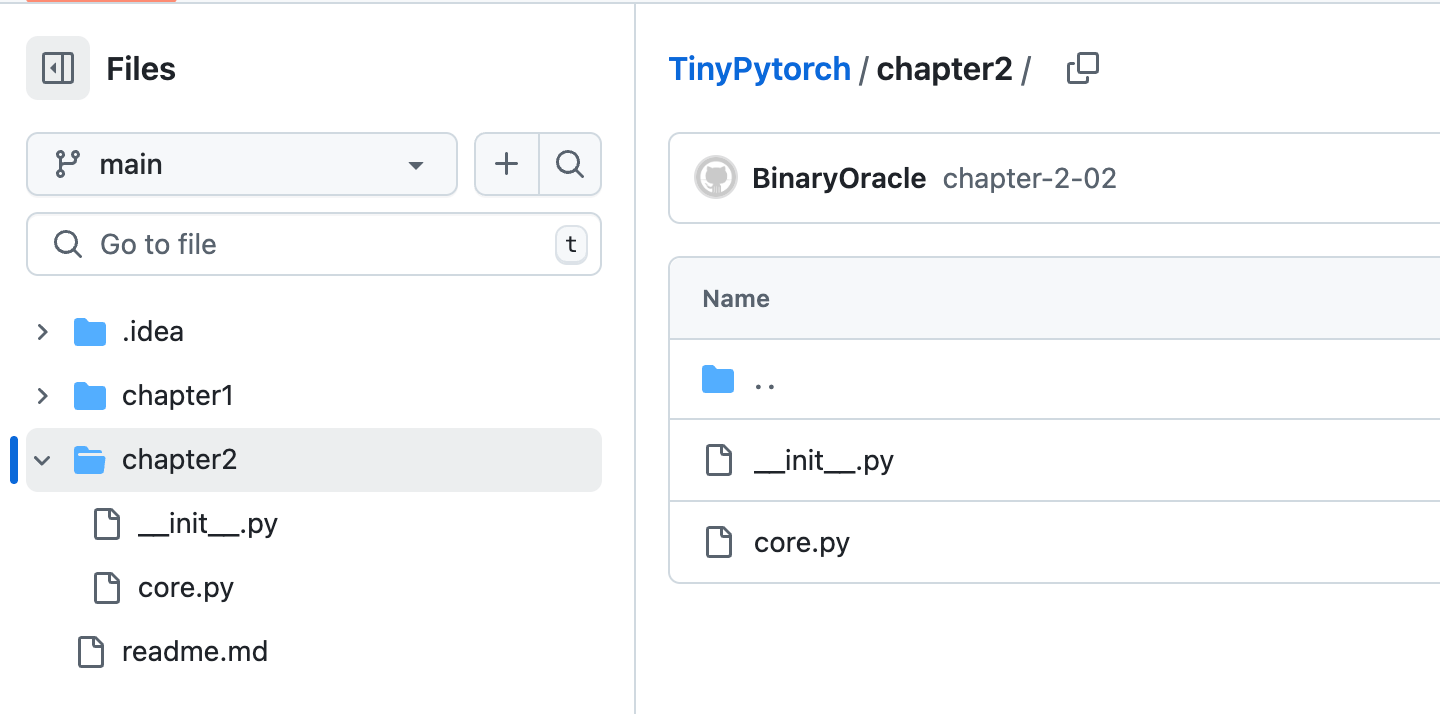Open the BinaryOracle user avatar
Screen dimensions: 1440x714
click(x=715, y=179)
